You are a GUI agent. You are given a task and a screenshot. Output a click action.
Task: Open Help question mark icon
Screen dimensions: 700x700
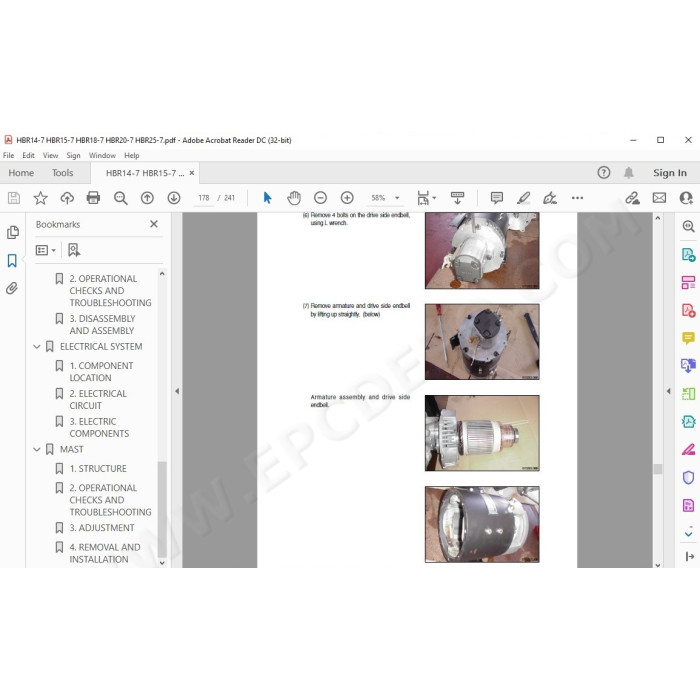(604, 173)
